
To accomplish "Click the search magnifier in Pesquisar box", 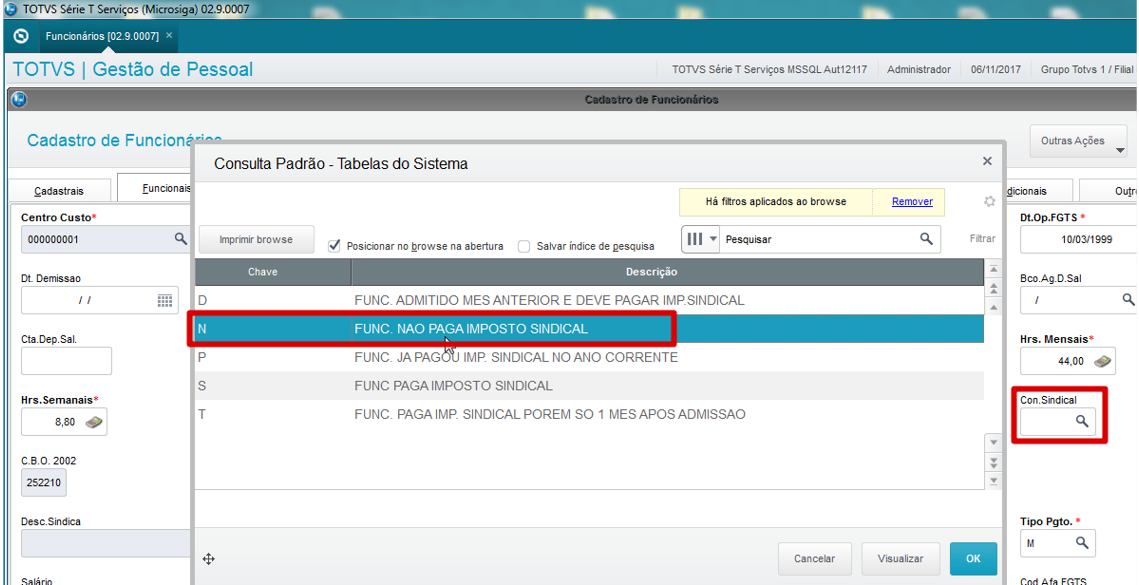I will click(x=926, y=238).
